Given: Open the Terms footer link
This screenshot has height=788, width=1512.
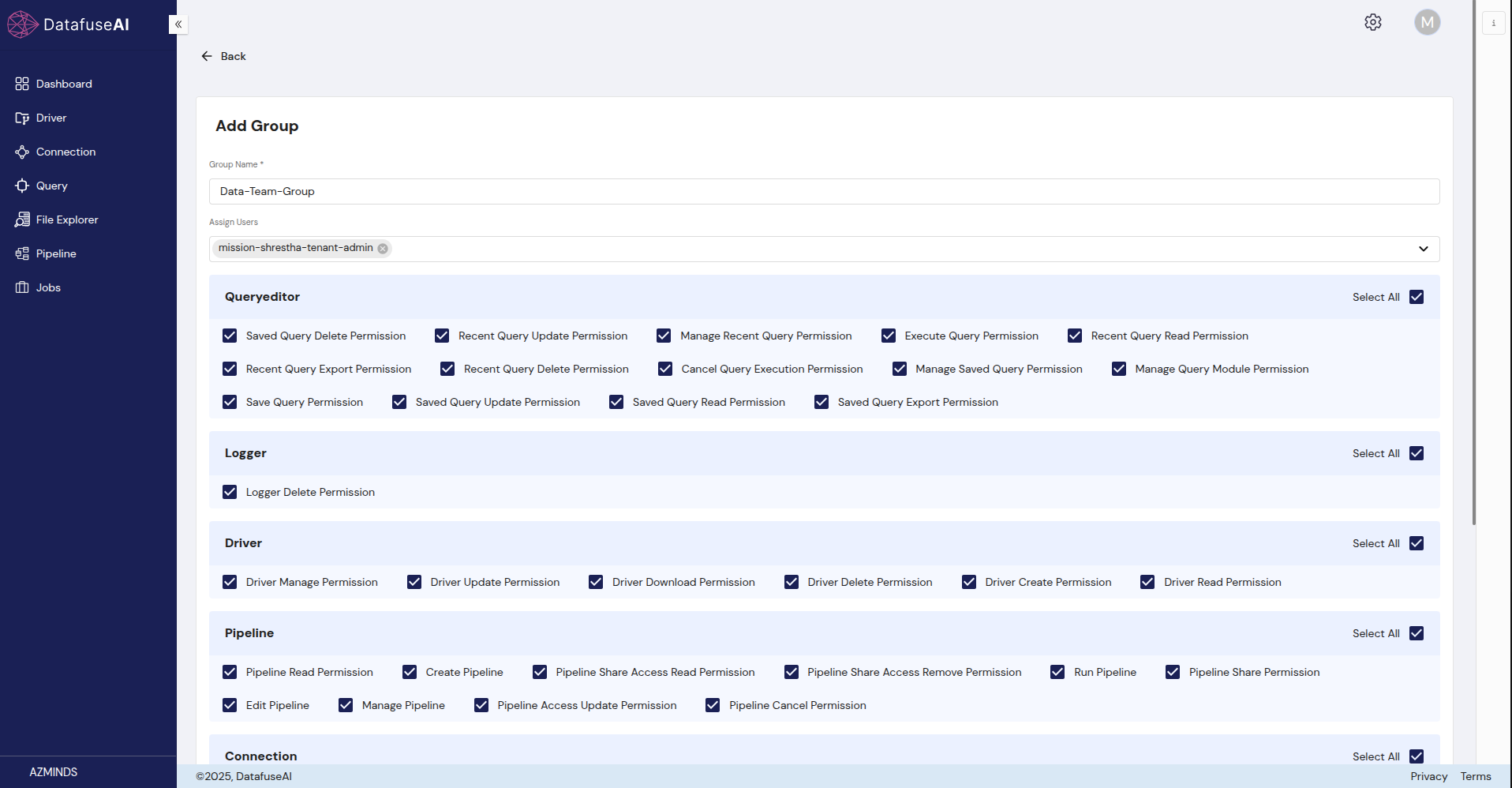Looking at the screenshot, I should point(1475,777).
